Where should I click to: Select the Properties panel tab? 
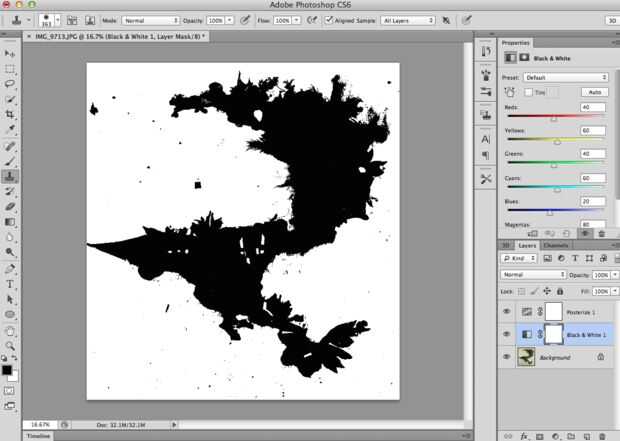coord(516,43)
